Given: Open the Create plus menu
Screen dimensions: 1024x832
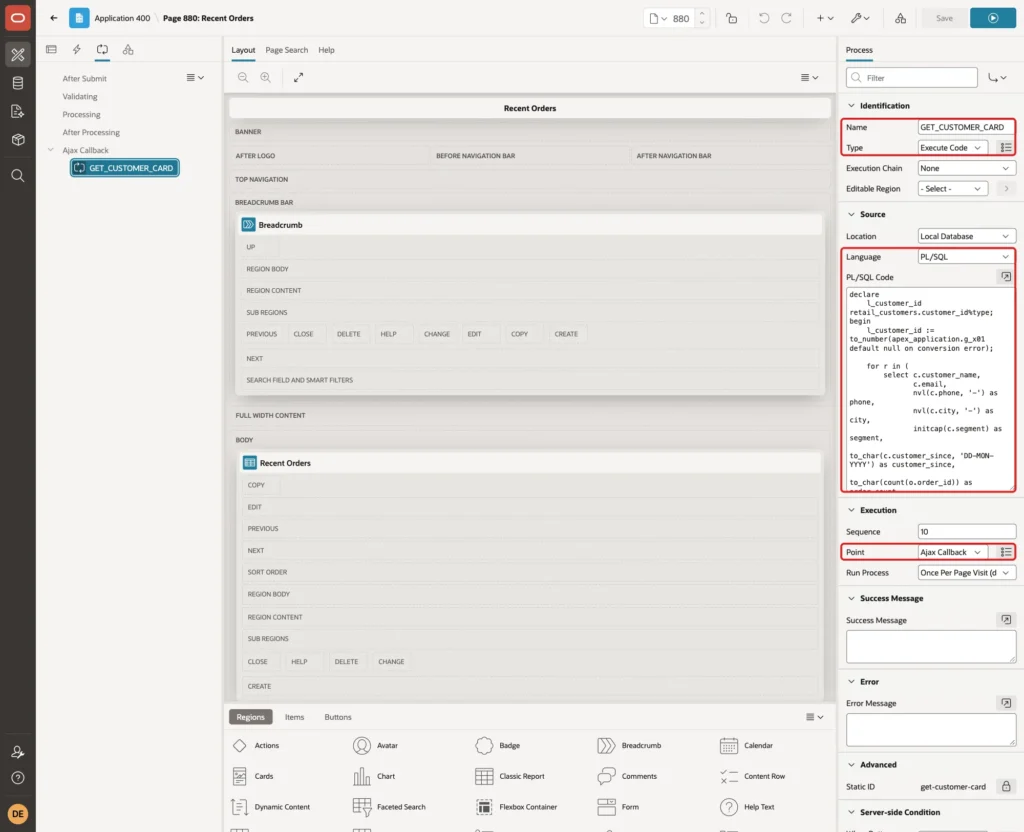Looking at the screenshot, I should (825, 18).
